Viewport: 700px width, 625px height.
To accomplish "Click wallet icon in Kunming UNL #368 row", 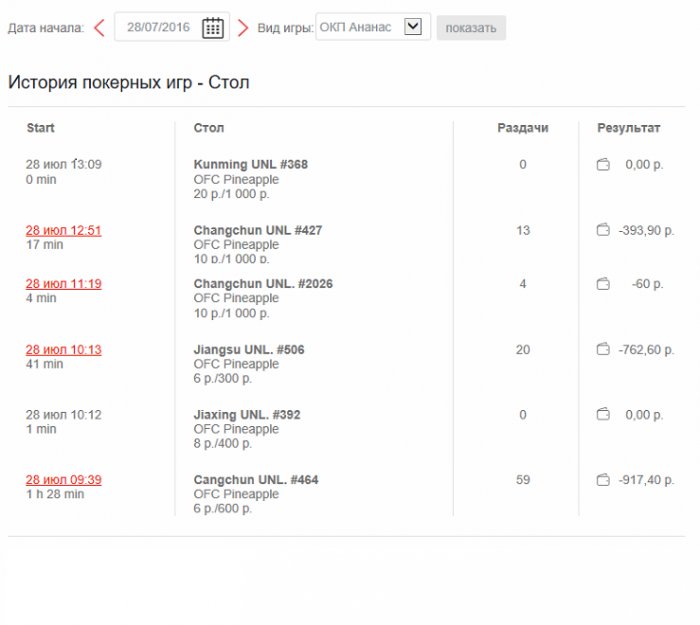I will (603, 165).
